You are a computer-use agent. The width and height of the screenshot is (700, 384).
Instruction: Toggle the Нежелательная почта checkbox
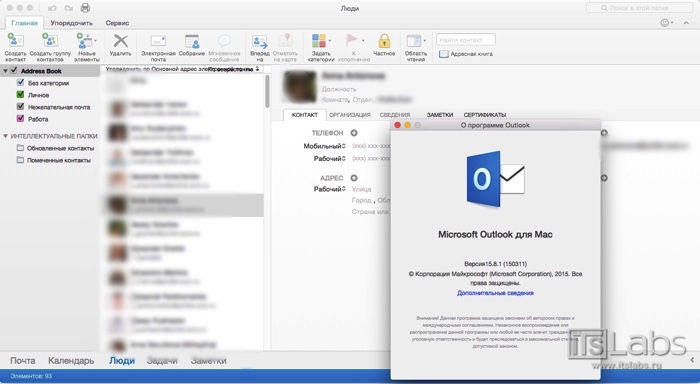pos(20,107)
